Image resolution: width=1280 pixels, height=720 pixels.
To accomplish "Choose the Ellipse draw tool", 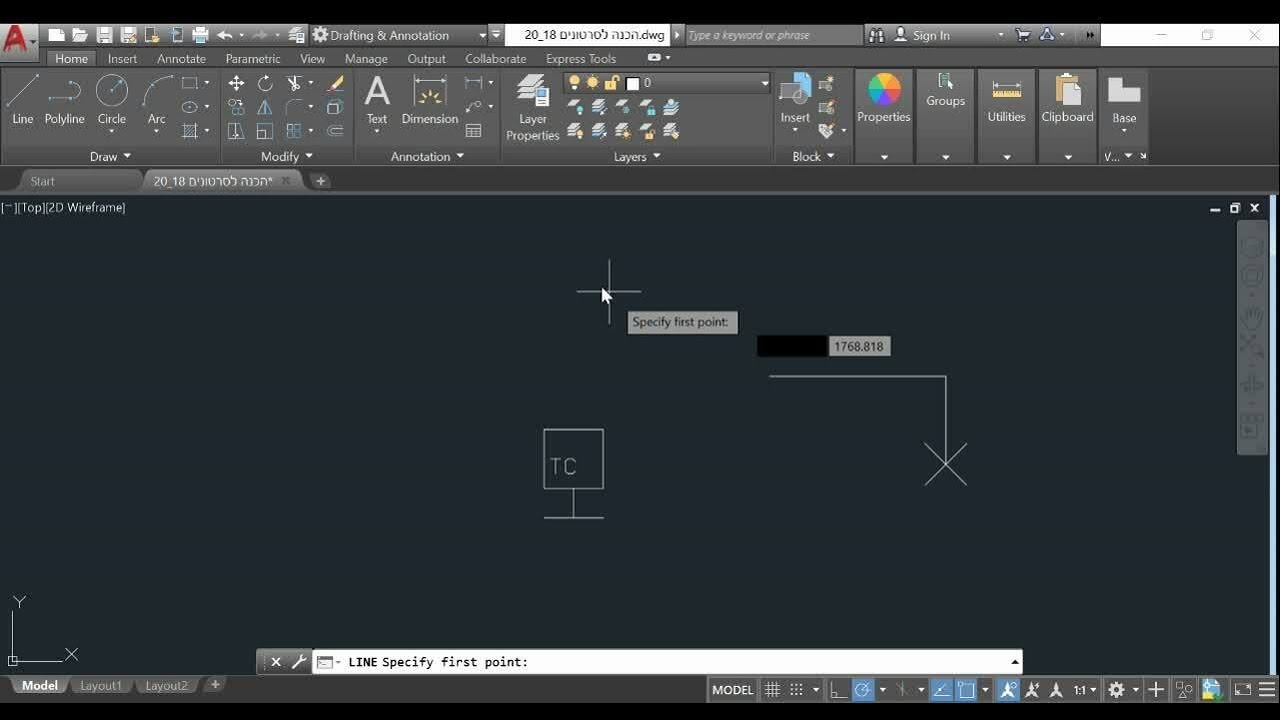I will point(190,107).
